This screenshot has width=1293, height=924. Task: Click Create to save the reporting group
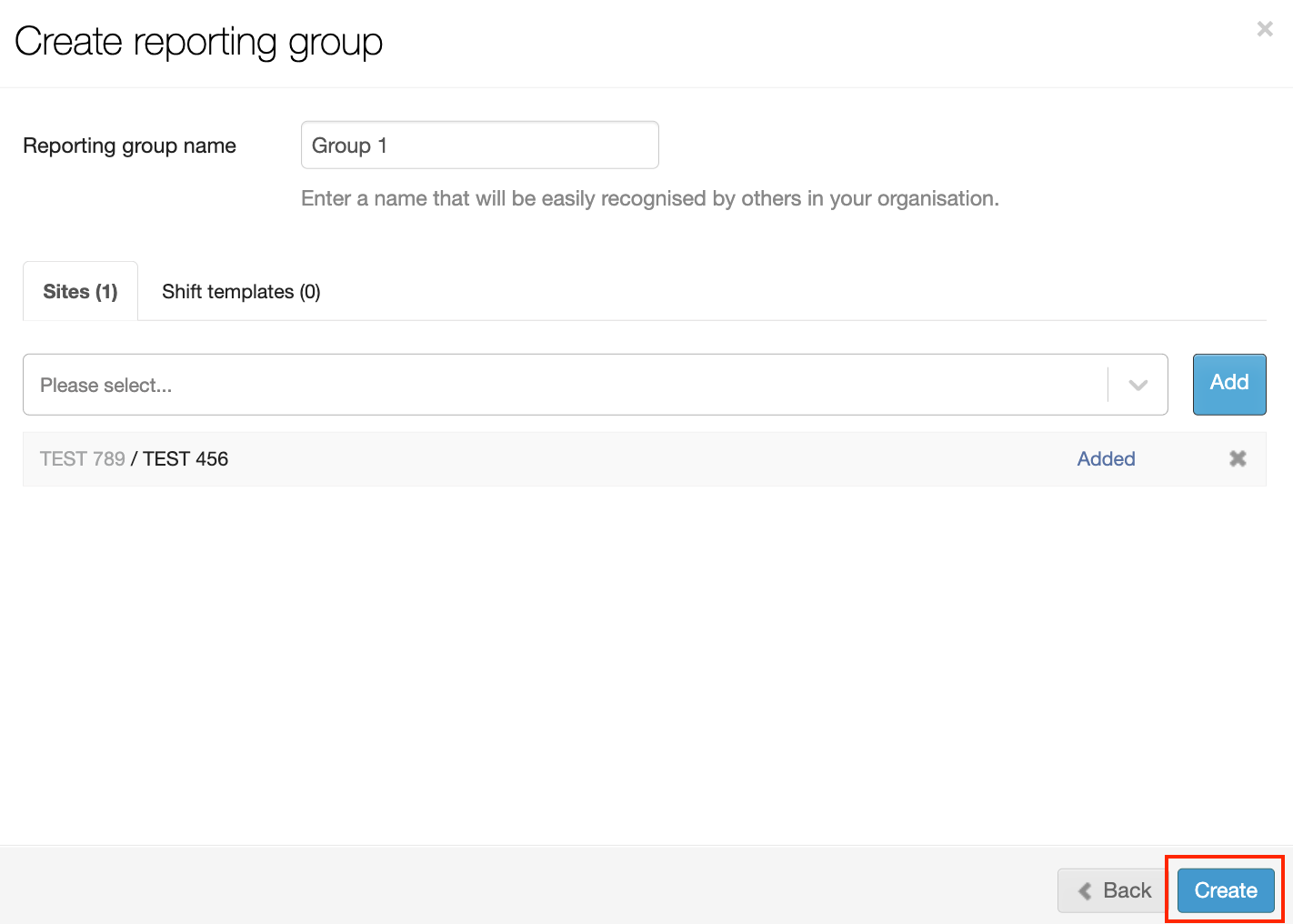[x=1225, y=890]
